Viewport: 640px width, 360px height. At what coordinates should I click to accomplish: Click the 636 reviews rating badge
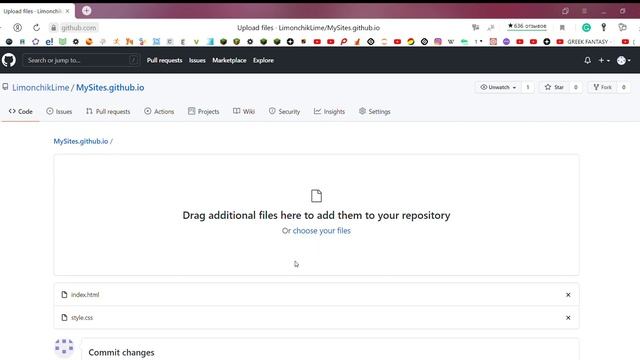527,26
